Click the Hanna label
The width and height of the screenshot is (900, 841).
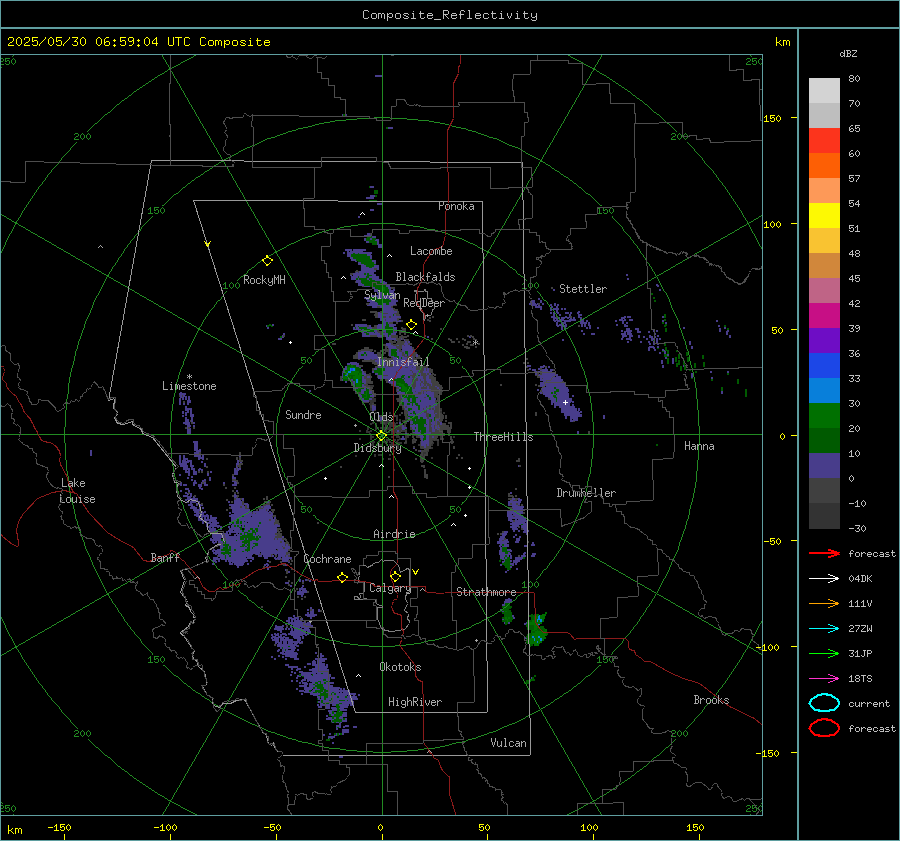click(x=699, y=446)
